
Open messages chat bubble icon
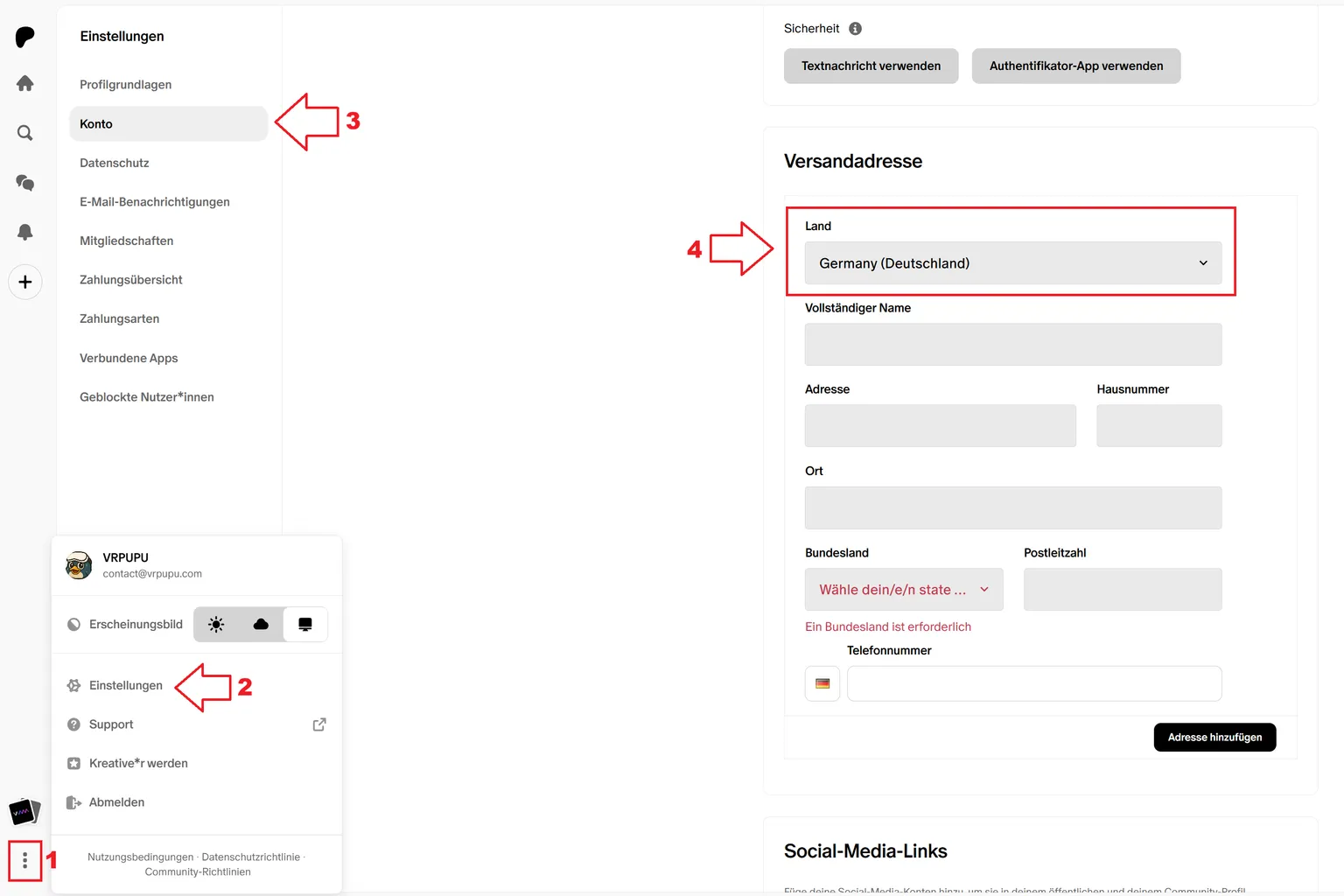[24, 183]
